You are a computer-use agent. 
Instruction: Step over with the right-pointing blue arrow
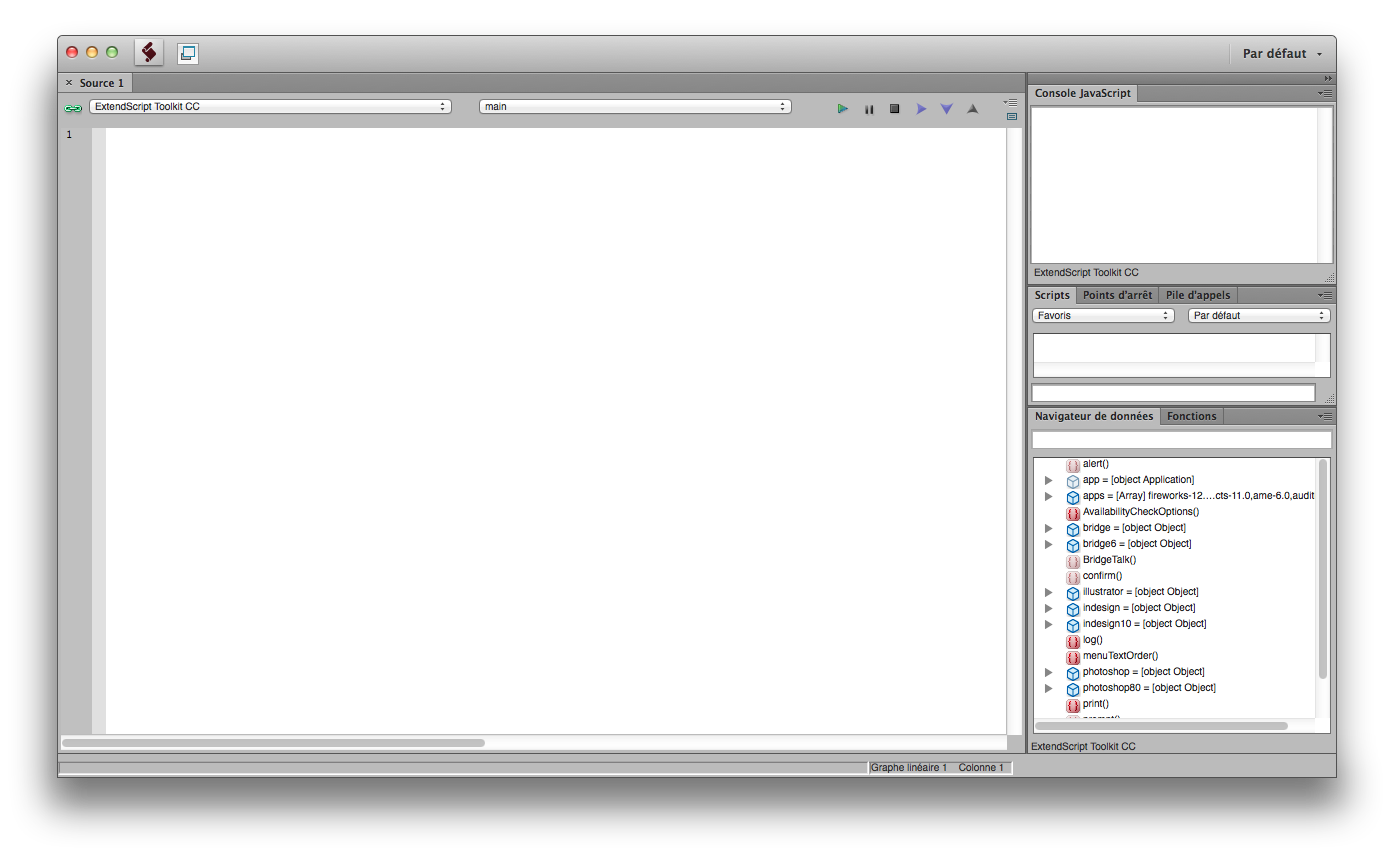pos(921,108)
